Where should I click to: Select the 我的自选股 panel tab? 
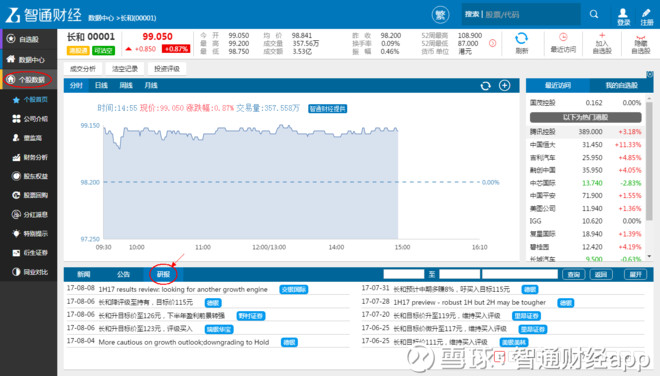click(x=621, y=85)
